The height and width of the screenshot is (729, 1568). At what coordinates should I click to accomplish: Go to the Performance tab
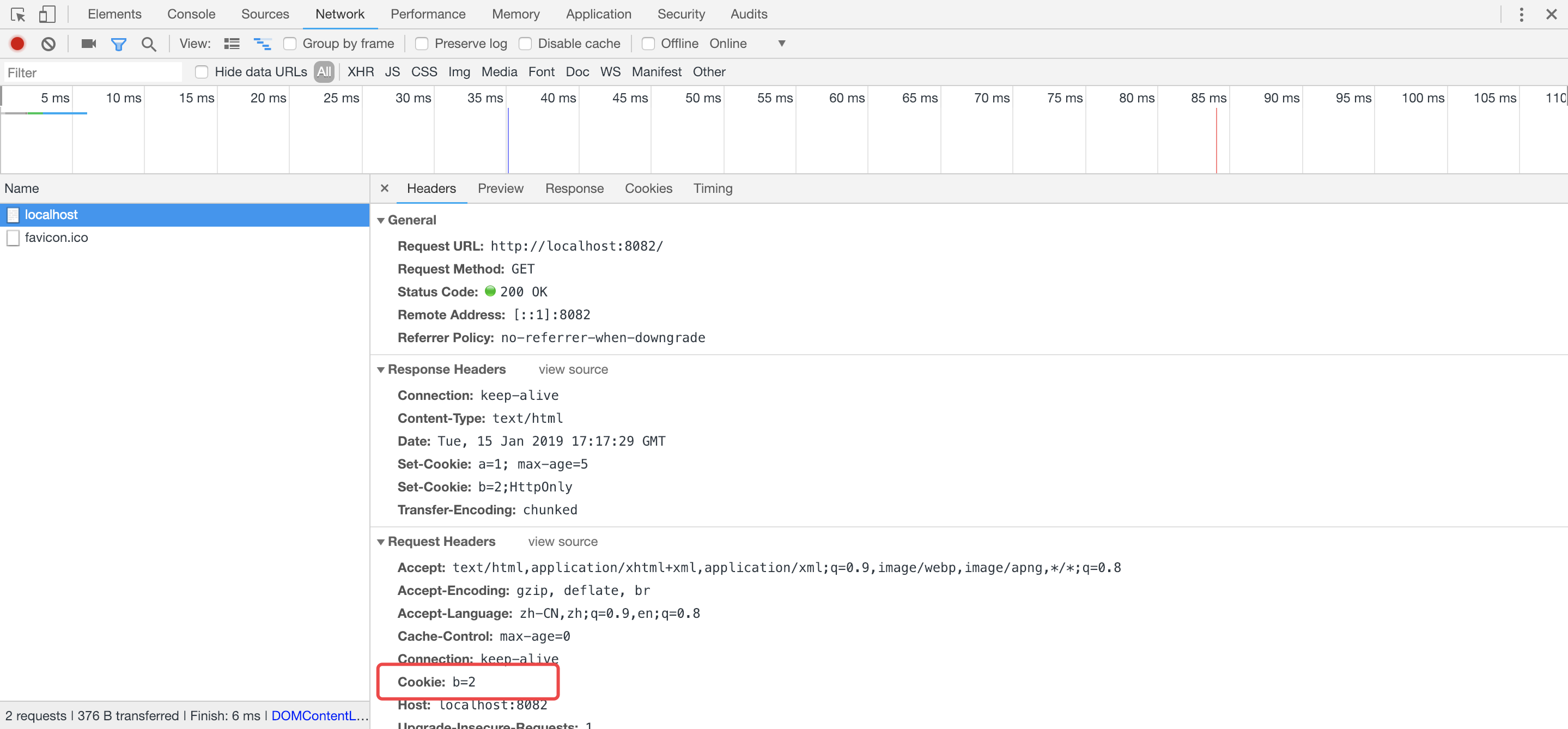pos(428,14)
